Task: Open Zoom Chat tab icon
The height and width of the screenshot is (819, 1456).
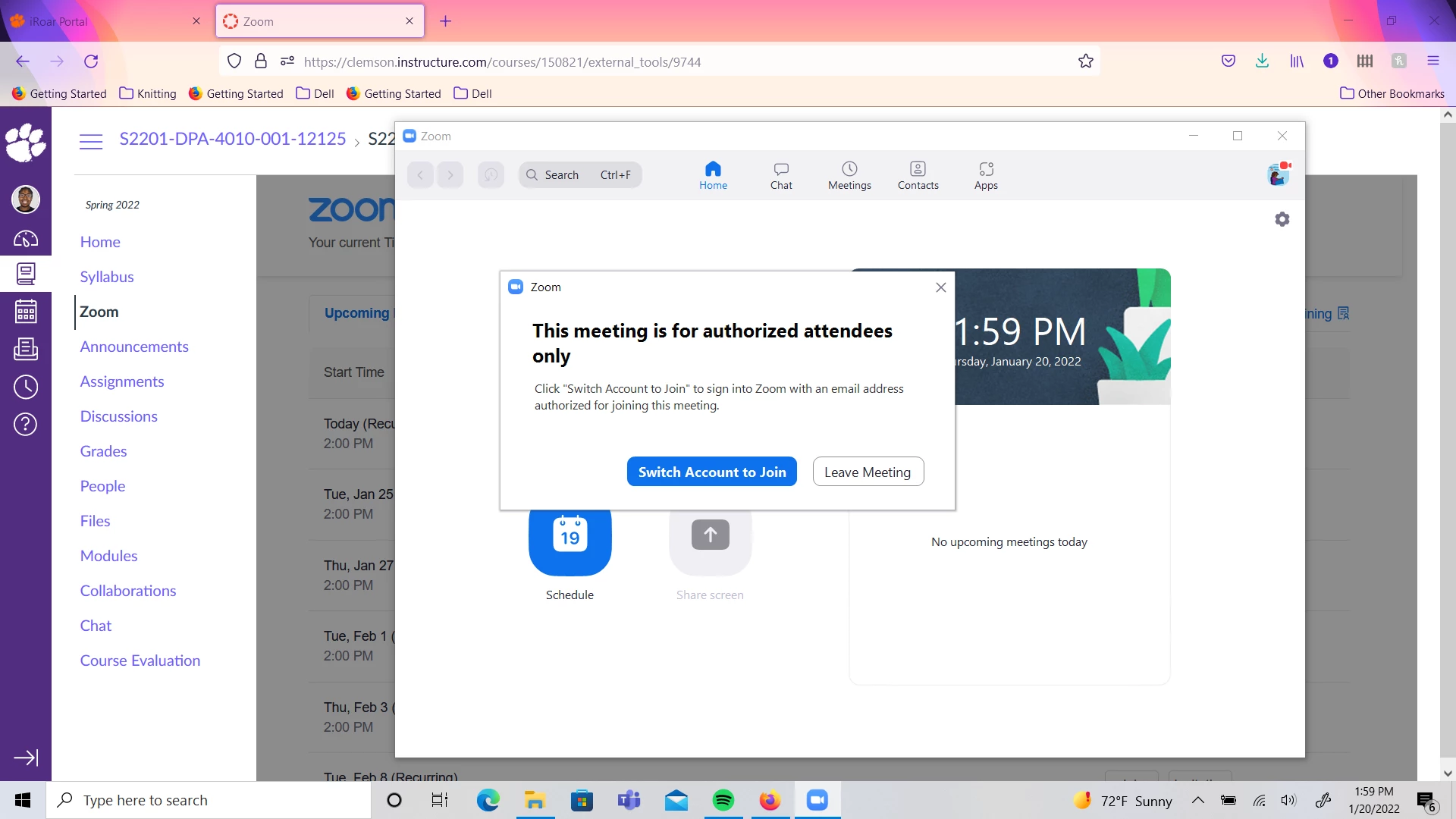Action: pos(781,175)
